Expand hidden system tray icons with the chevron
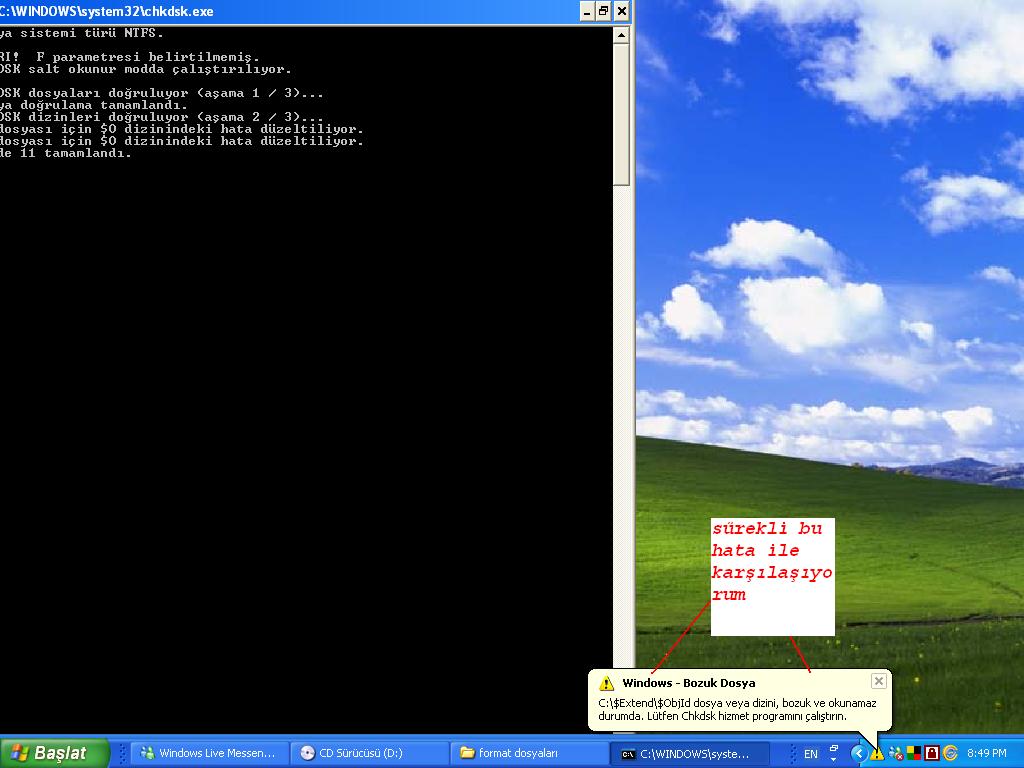 858,752
